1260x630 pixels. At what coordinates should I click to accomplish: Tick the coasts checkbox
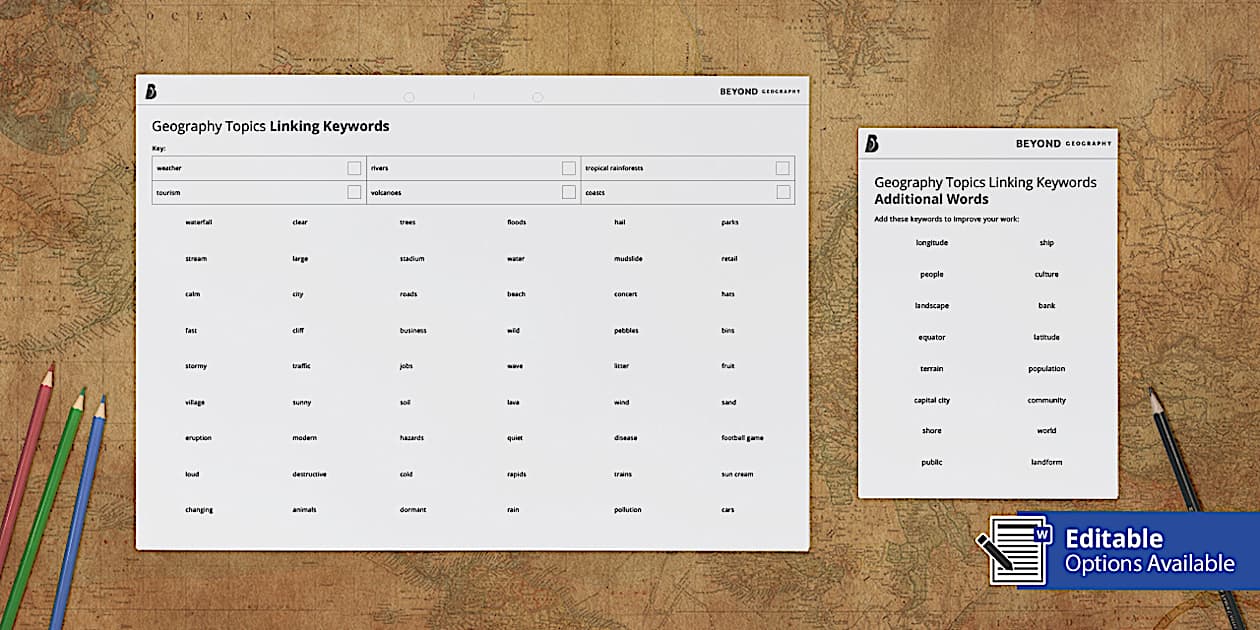pyautogui.click(x=782, y=191)
